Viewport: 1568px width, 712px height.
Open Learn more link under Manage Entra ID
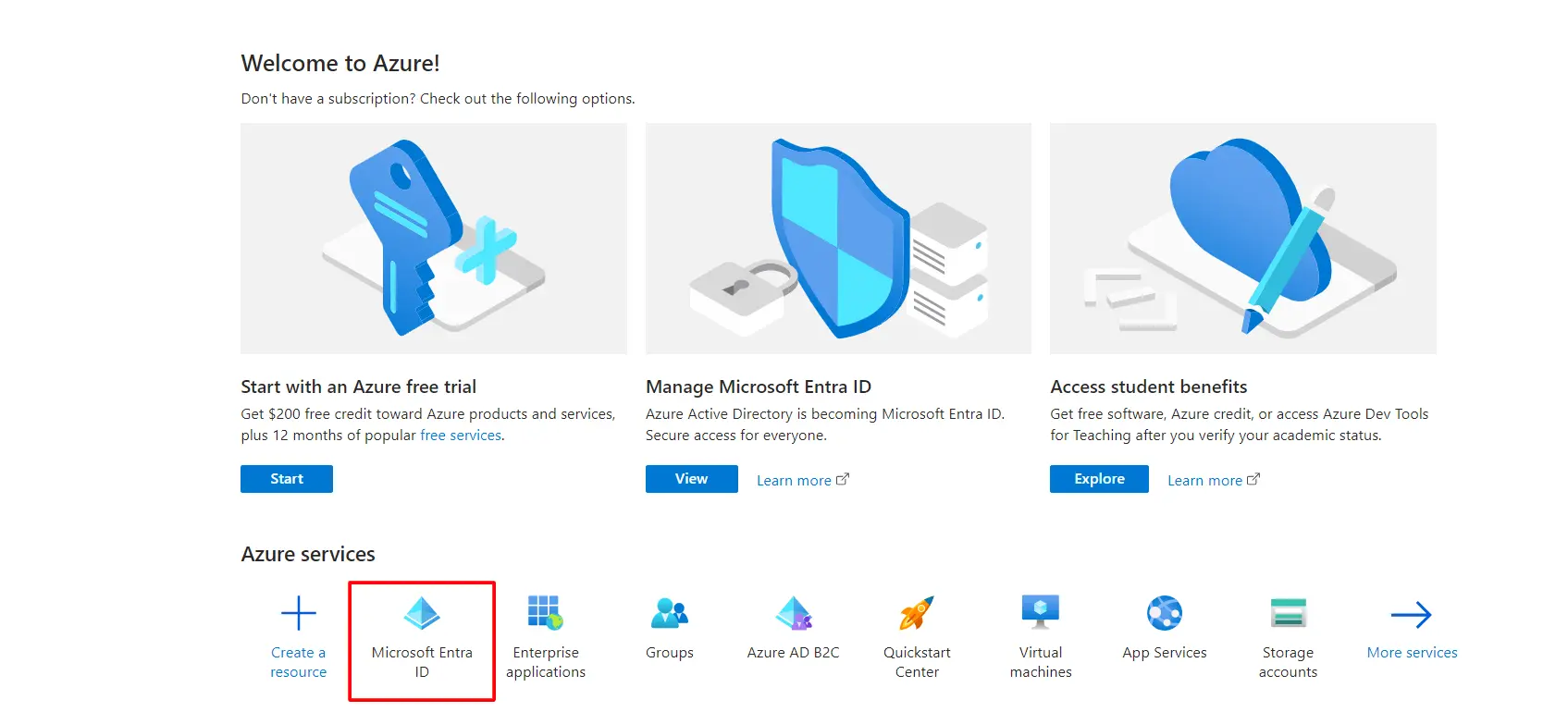pyautogui.click(x=794, y=481)
